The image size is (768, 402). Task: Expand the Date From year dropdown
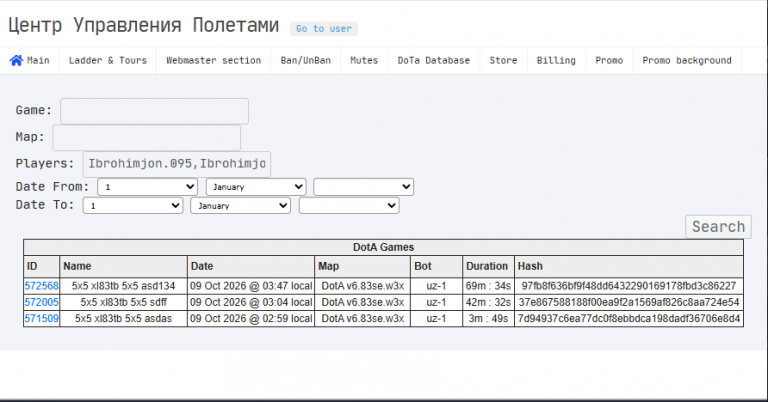pos(363,187)
